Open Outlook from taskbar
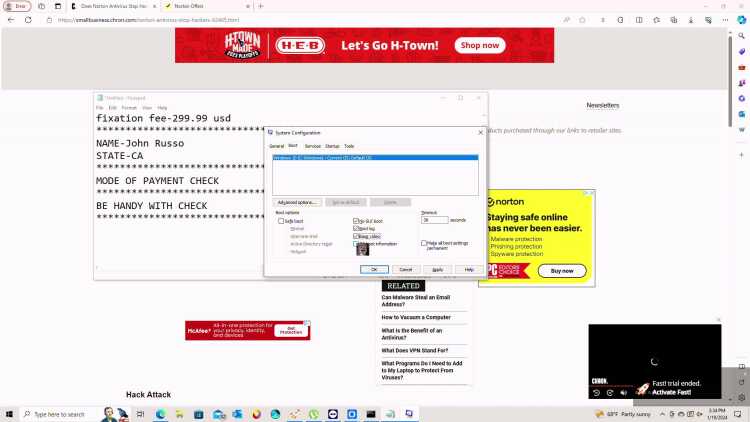This screenshot has height=422, width=750. (237, 414)
